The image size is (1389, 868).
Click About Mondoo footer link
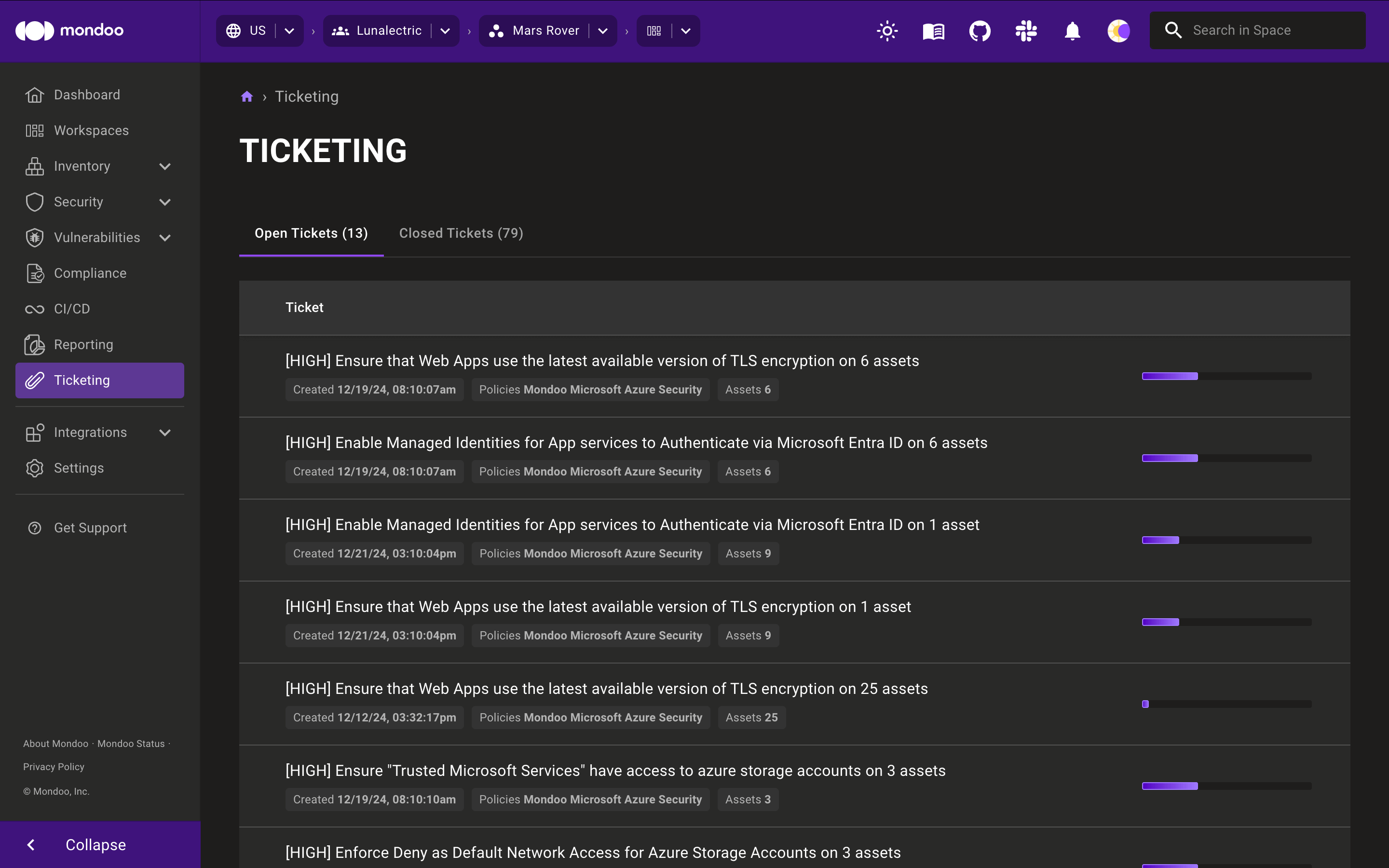pos(55,743)
